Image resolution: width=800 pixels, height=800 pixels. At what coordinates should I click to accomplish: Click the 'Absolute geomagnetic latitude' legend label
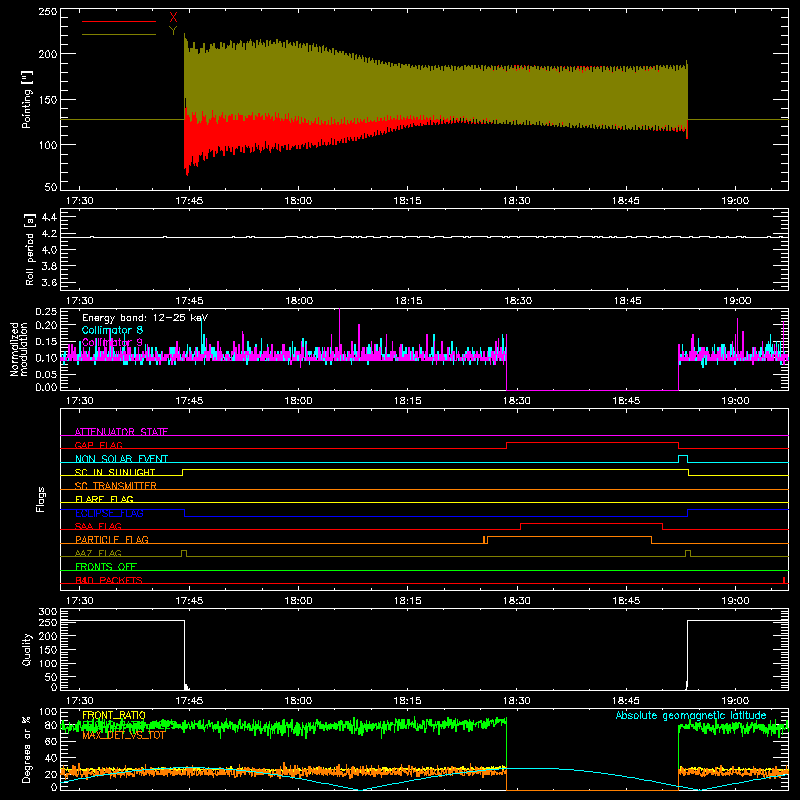coord(691,715)
